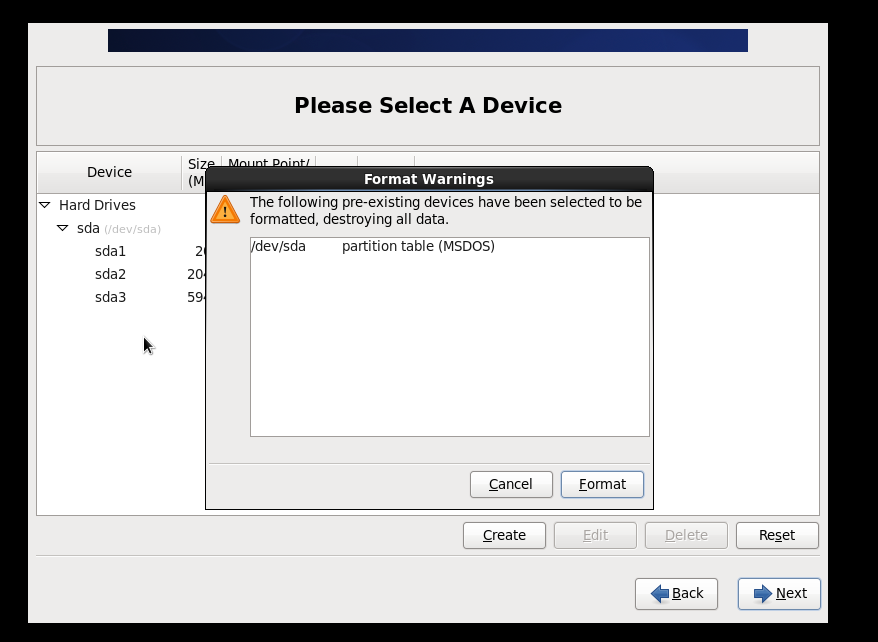This screenshot has width=878, height=642.
Task: Click the Back arrow icon
Action: (x=660, y=594)
